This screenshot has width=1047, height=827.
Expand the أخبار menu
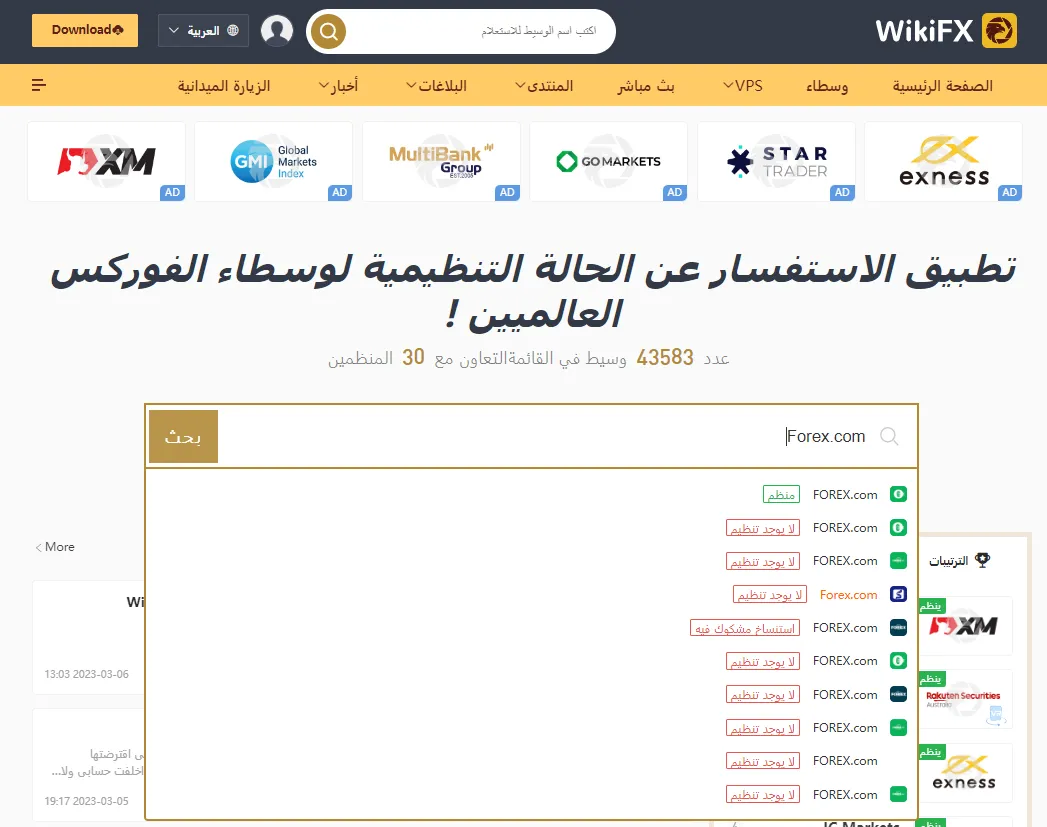coord(339,85)
